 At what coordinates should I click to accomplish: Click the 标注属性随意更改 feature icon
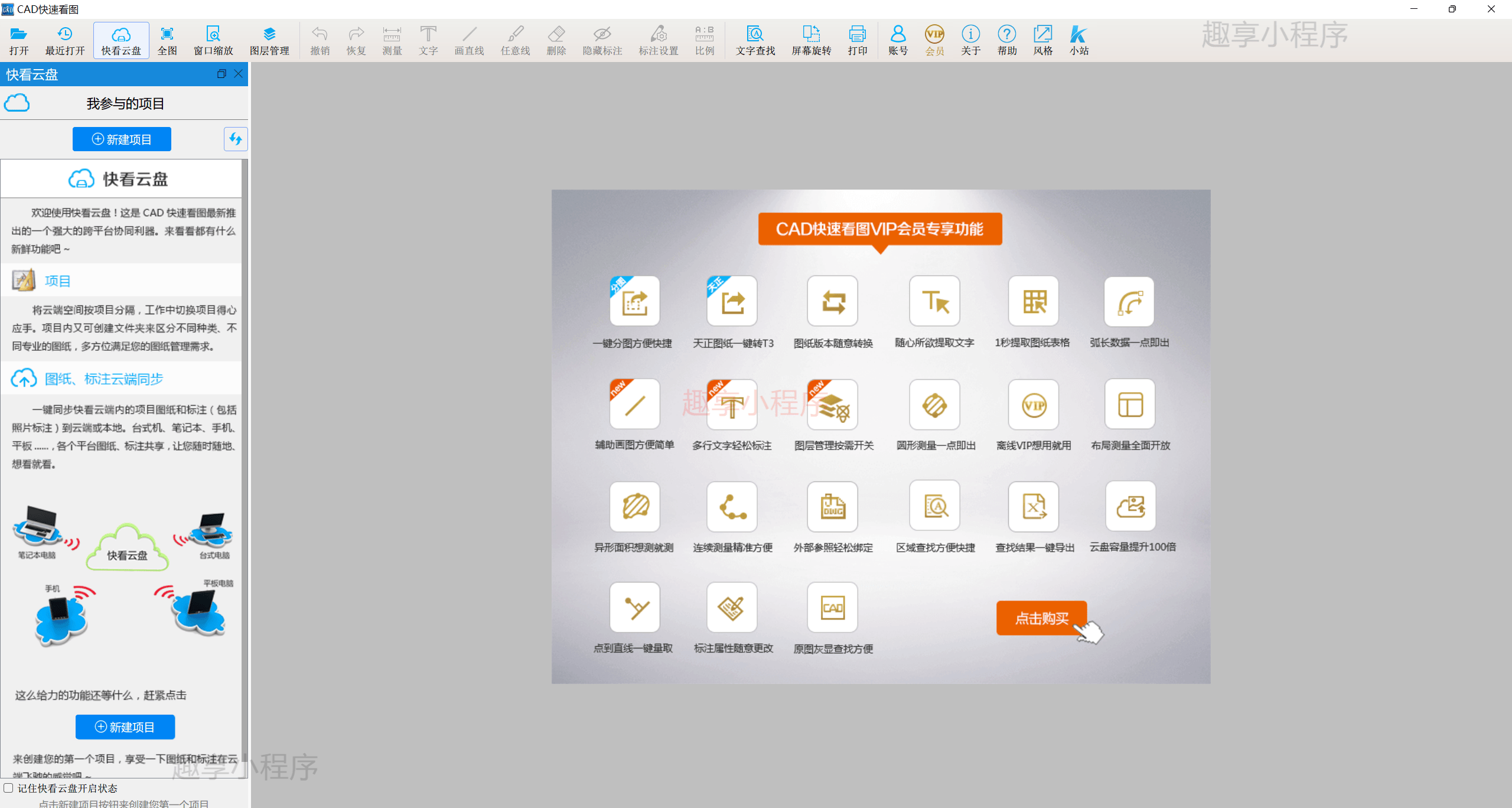732,607
